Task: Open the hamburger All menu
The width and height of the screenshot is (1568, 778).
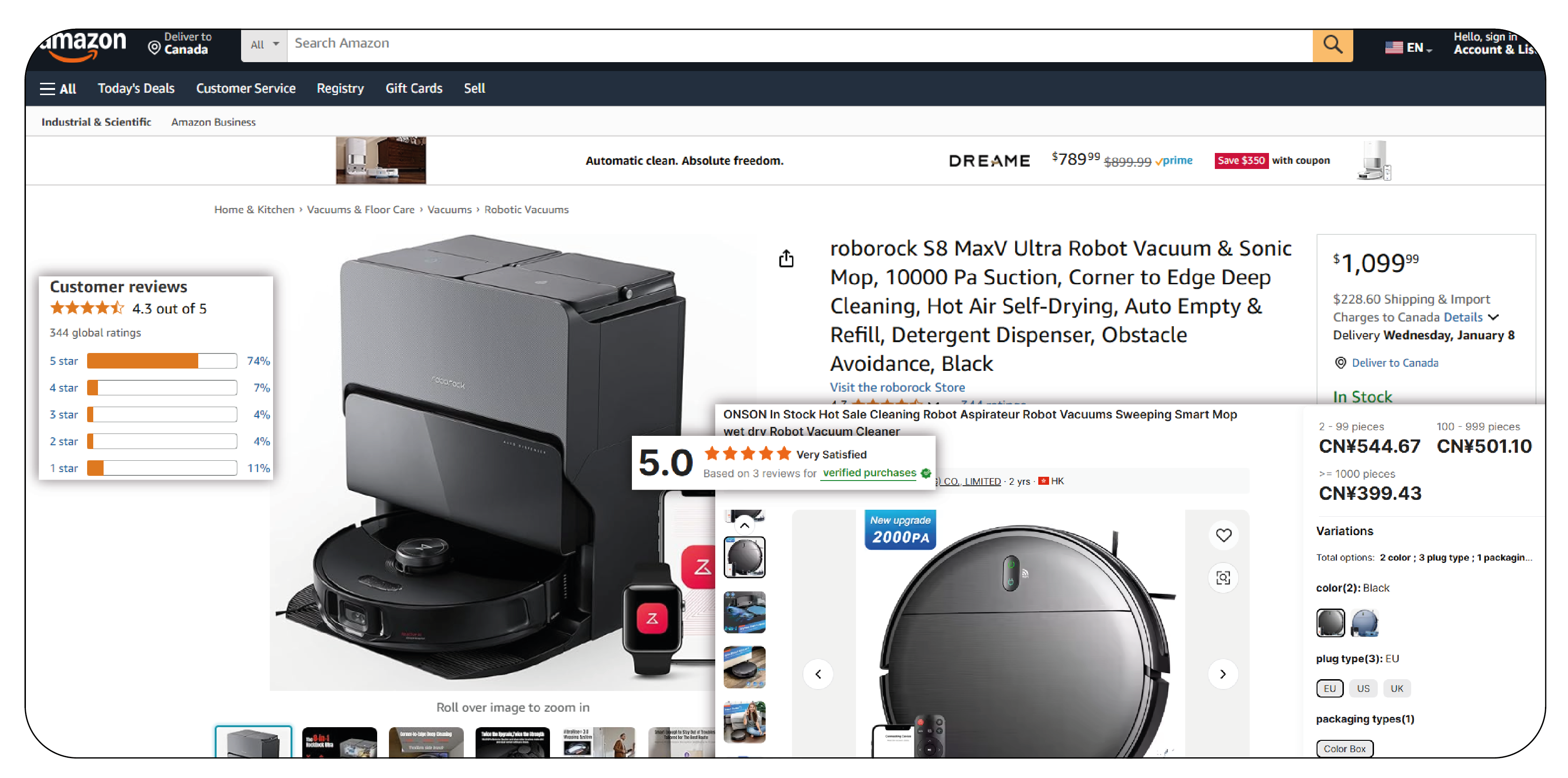Action: (x=58, y=89)
